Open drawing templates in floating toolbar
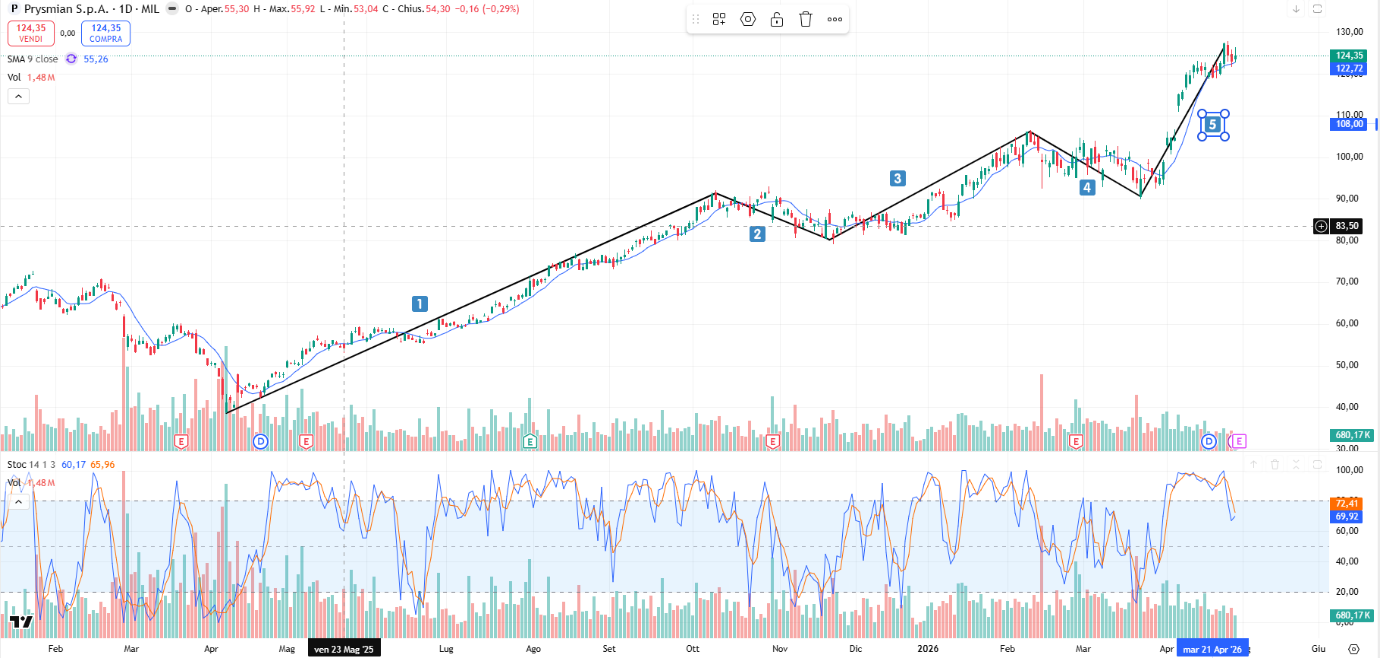This screenshot has width=1380, height=658. [x=719, y=19]
